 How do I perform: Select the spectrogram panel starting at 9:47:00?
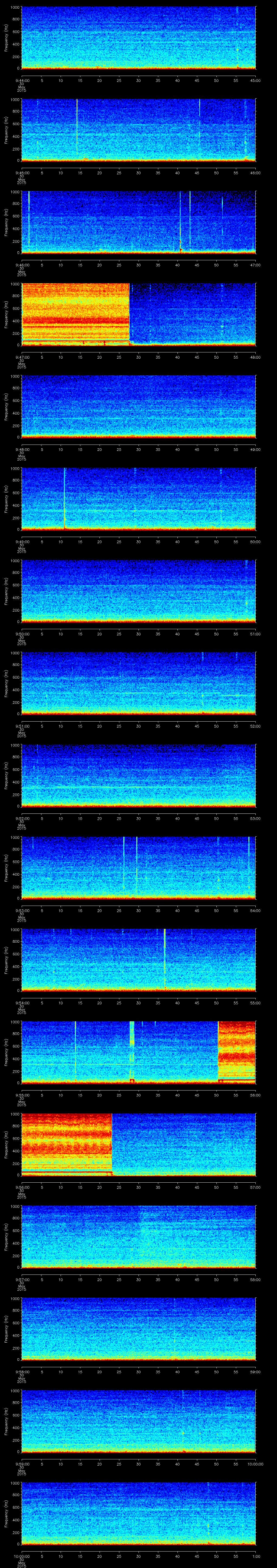[138, 315]
